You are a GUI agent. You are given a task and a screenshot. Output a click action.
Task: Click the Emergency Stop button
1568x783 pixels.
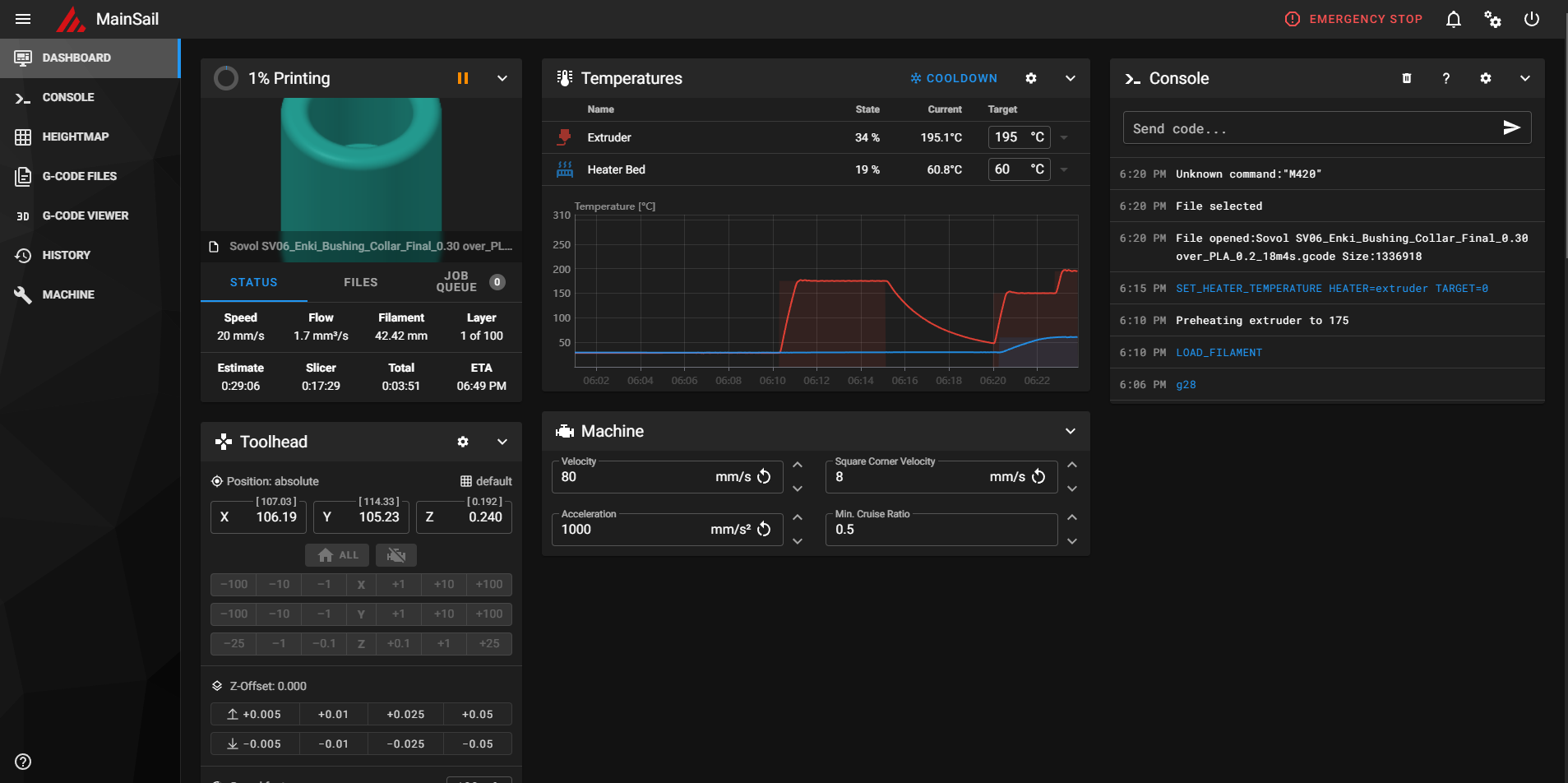click(1353, 19)
